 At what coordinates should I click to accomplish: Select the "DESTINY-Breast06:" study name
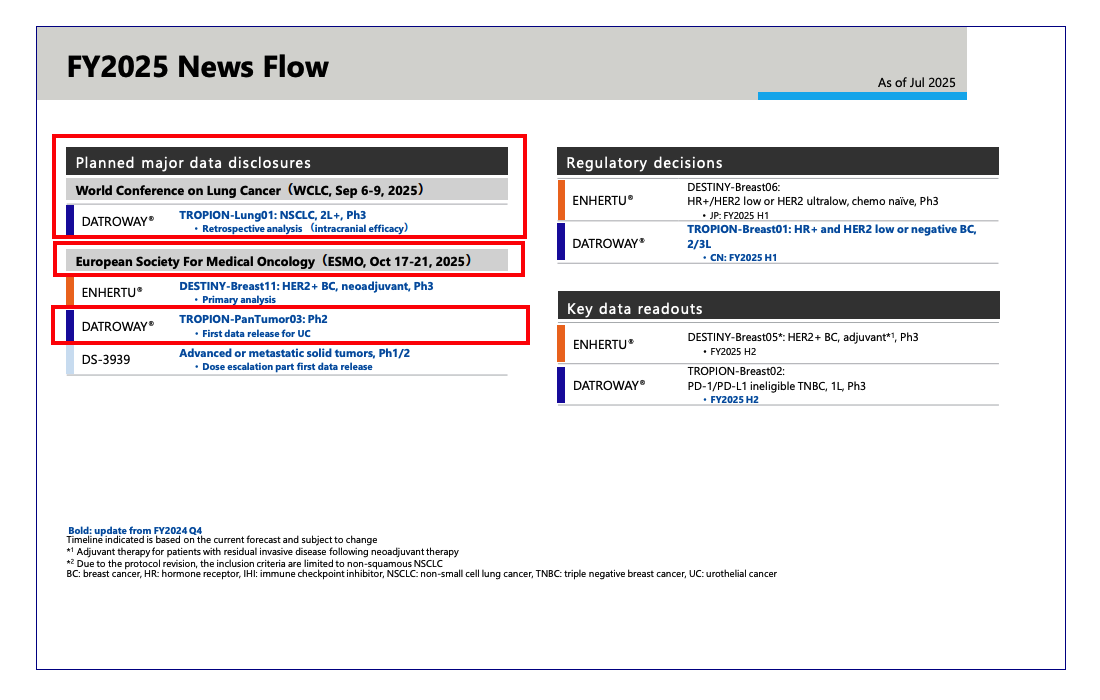[733, 187]
